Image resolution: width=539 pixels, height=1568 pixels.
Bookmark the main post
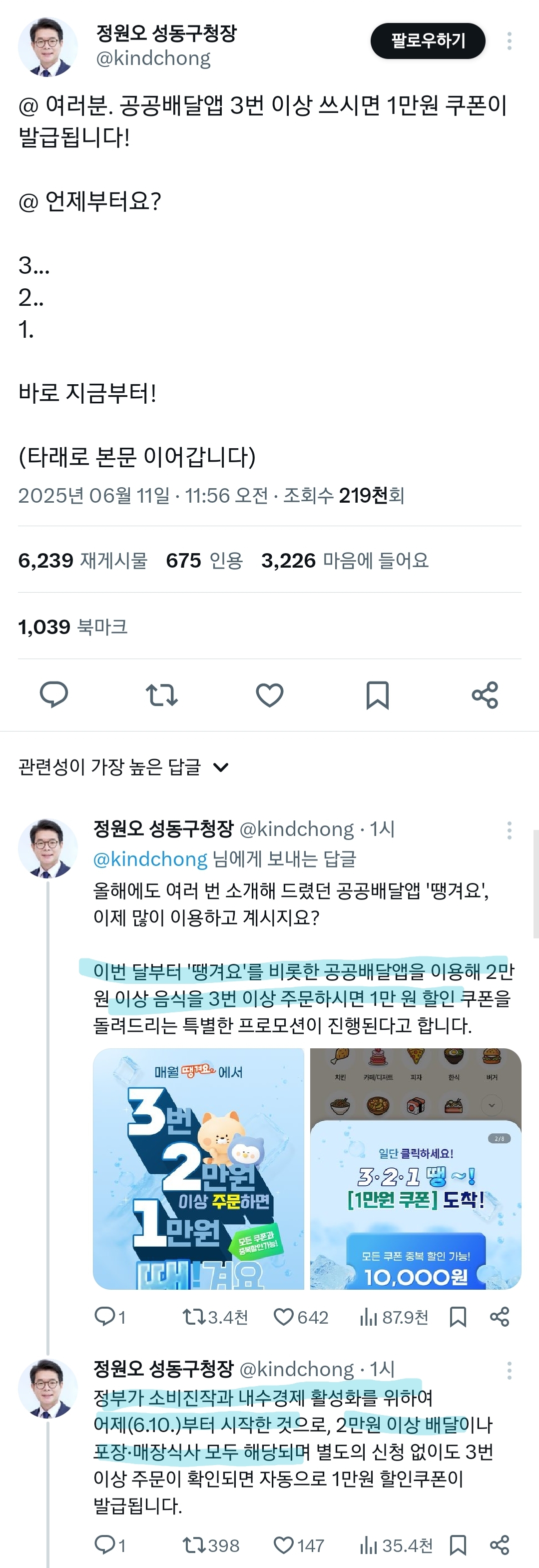click(377, 695)
